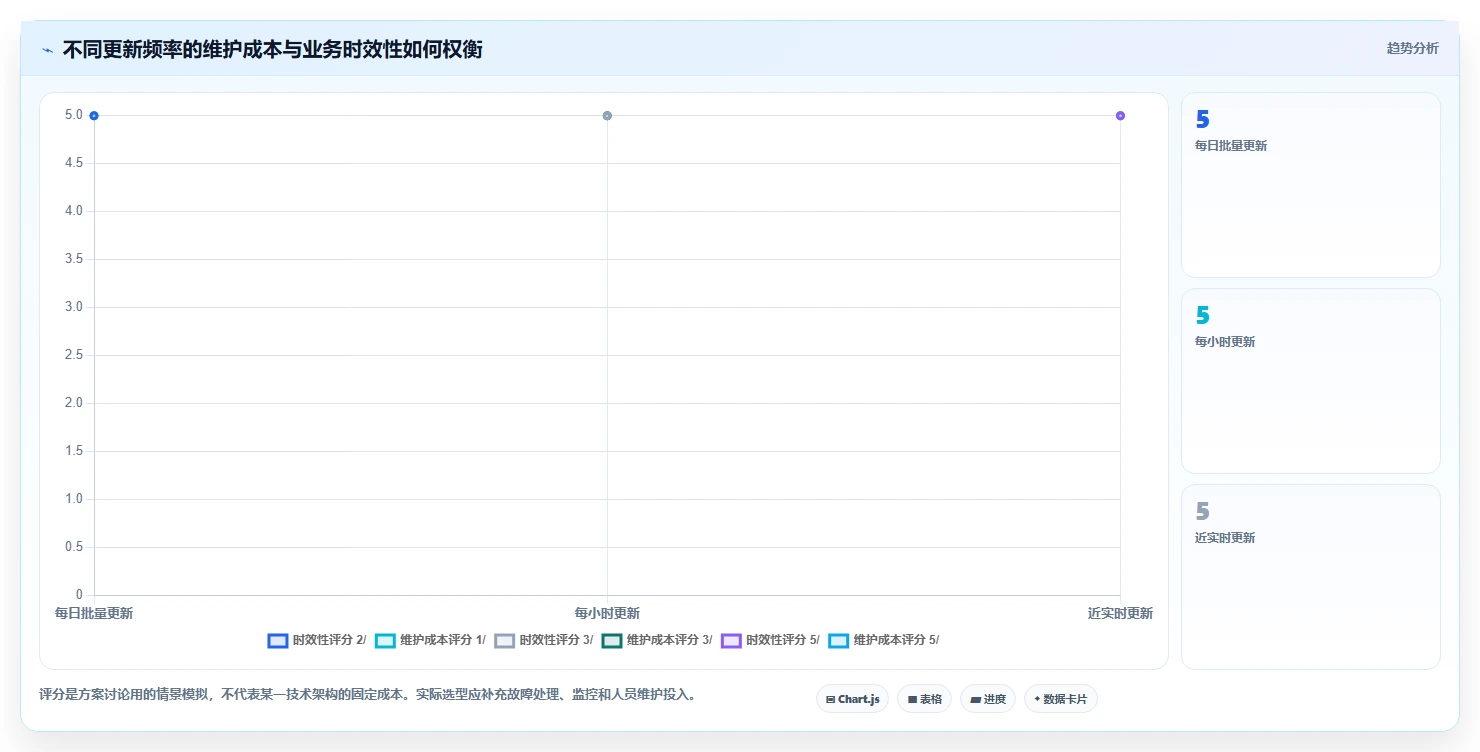Screen dimensions: 1480x752
Task: Toggle the 时效性评分 5/ legend item
Action: [x=770, y=640]
